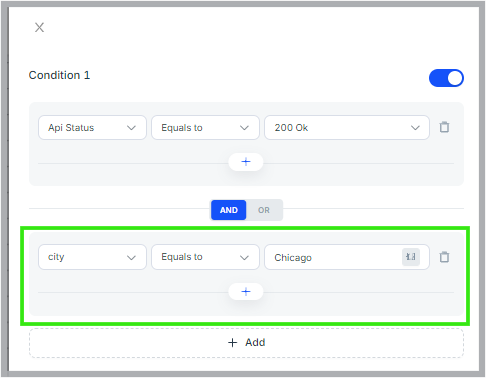Delete the city condition row via trash icon
The height and width of the screenshot is (378, 486).
coord(444,257)
